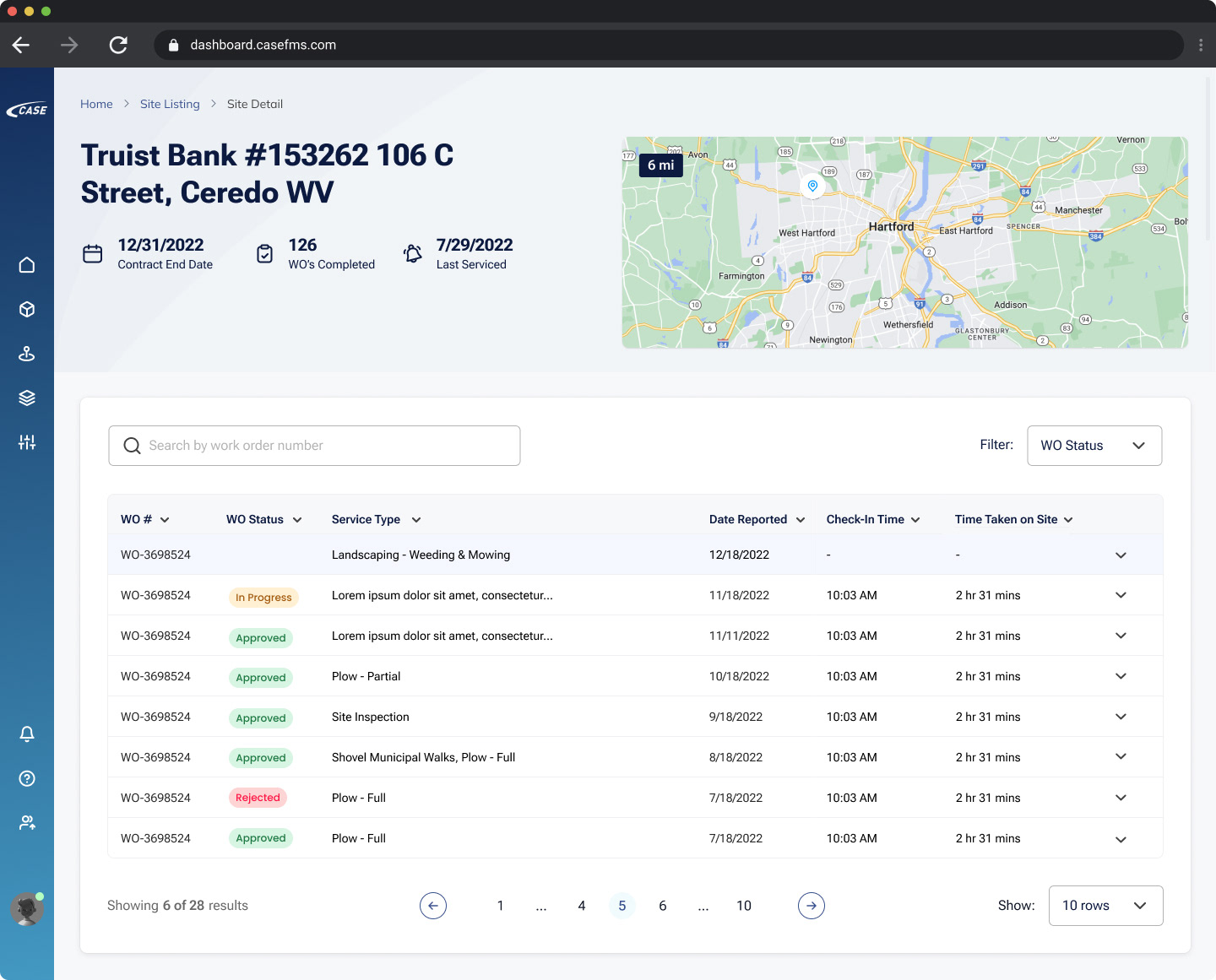Sort by Check-In Time column

[x=873, y=519]
